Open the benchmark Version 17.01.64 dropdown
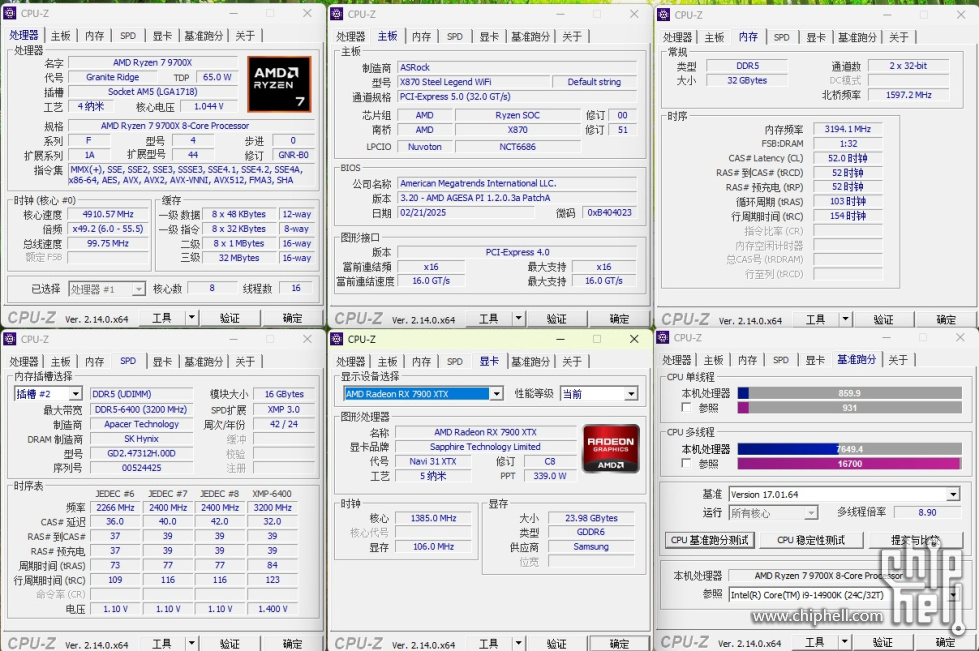Image resolution: width=979 pixels, height=651 pixels. pos(844,494)
